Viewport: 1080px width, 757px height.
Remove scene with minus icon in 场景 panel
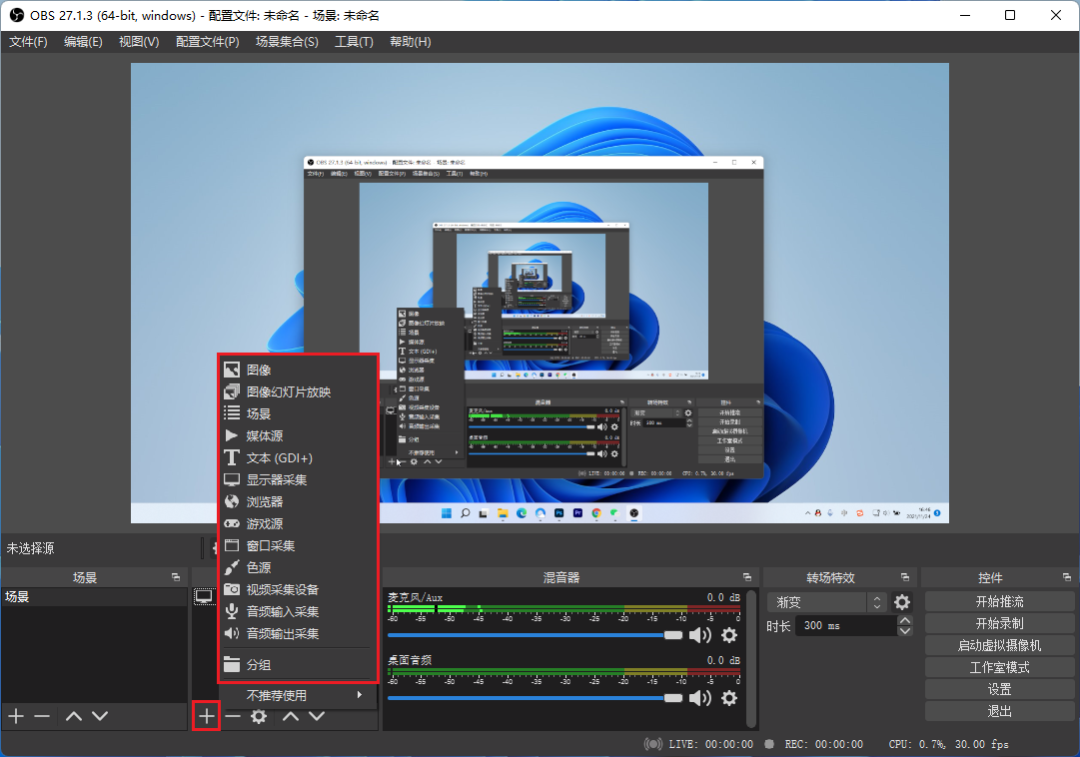pyautogui.click(x=42, y=716)
